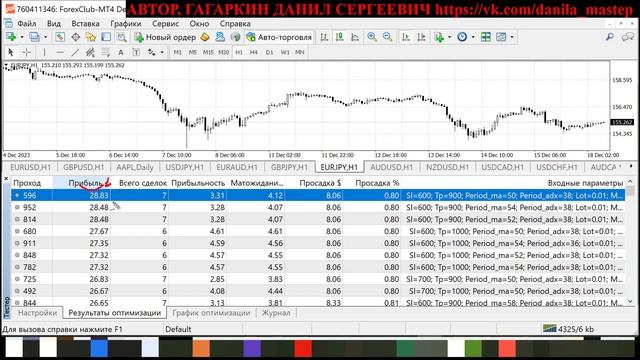Expand the Indicators list dropdown
640x360 pixels.
[x=449, y=37]
